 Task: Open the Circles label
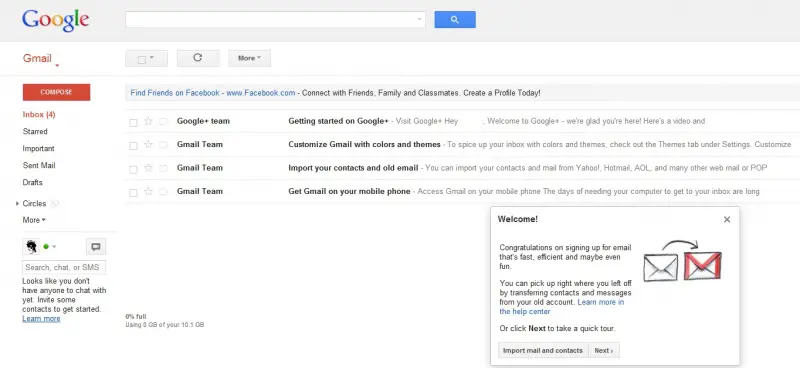[x=34, y=203]
